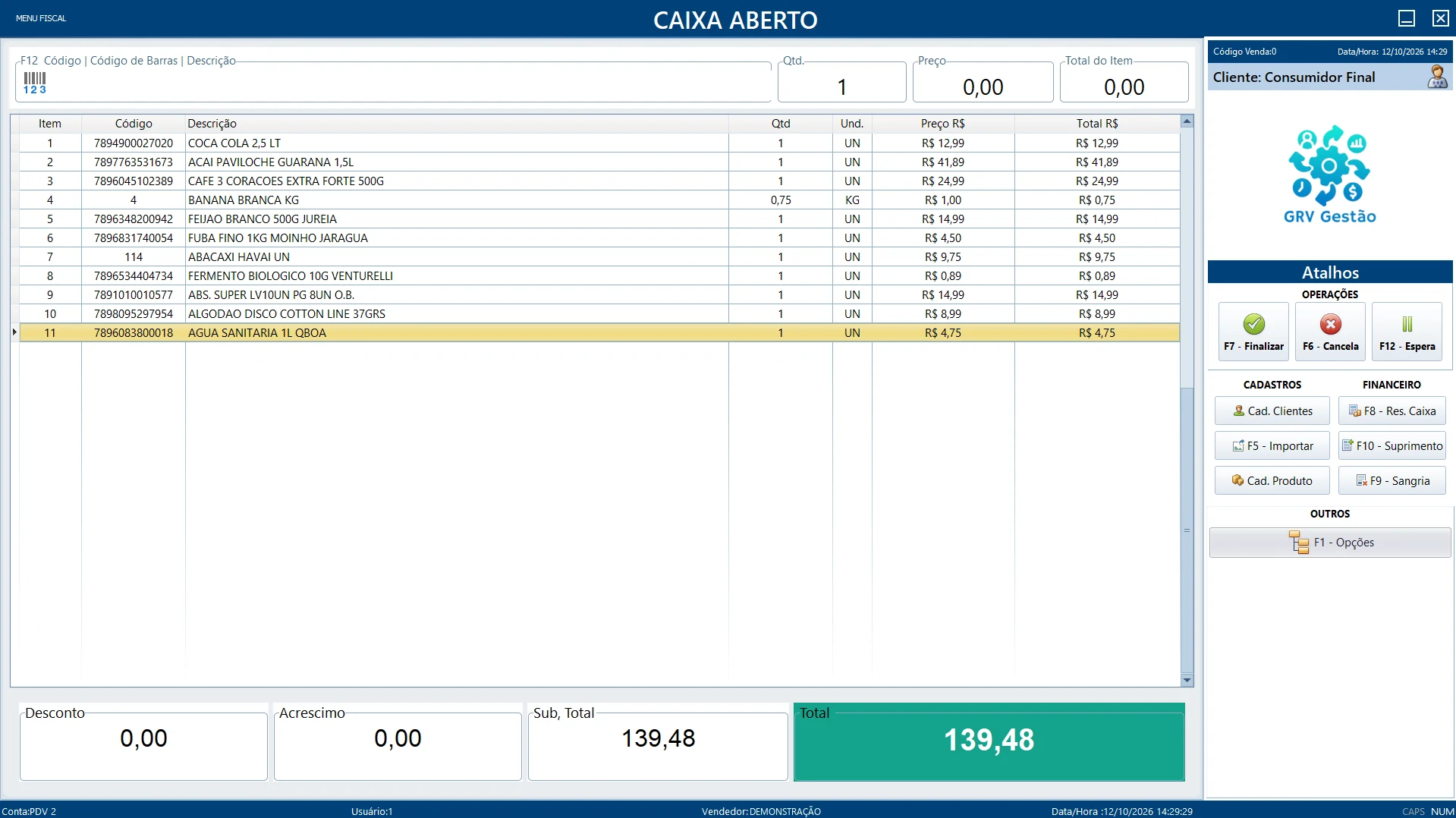
Task: Finalize the sale with F7 - Finalizar
Action: [x=1253, y=331]
